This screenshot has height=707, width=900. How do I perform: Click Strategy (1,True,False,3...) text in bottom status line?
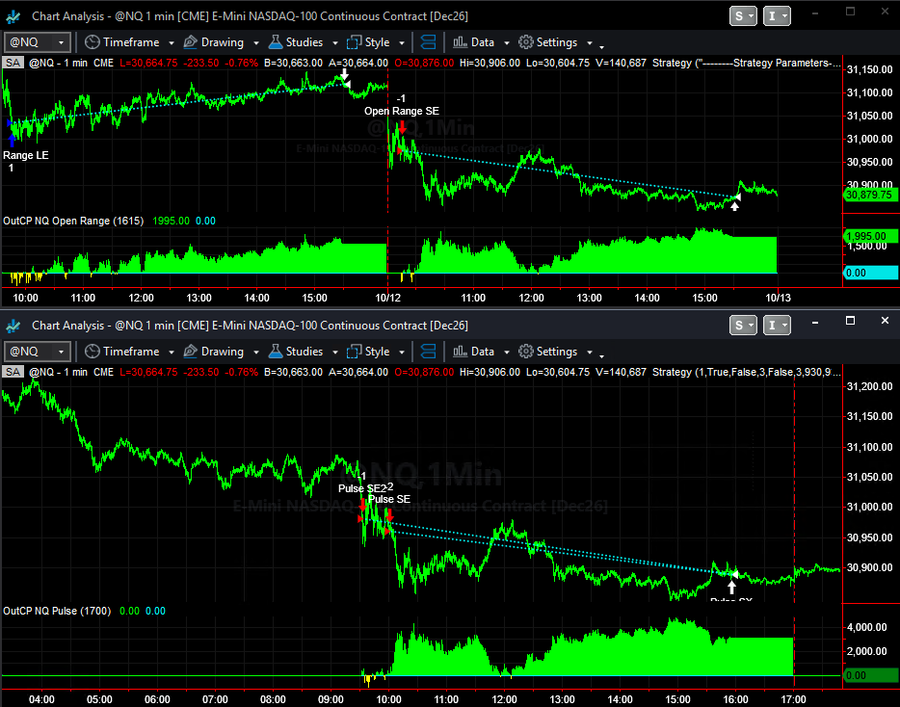746,372
